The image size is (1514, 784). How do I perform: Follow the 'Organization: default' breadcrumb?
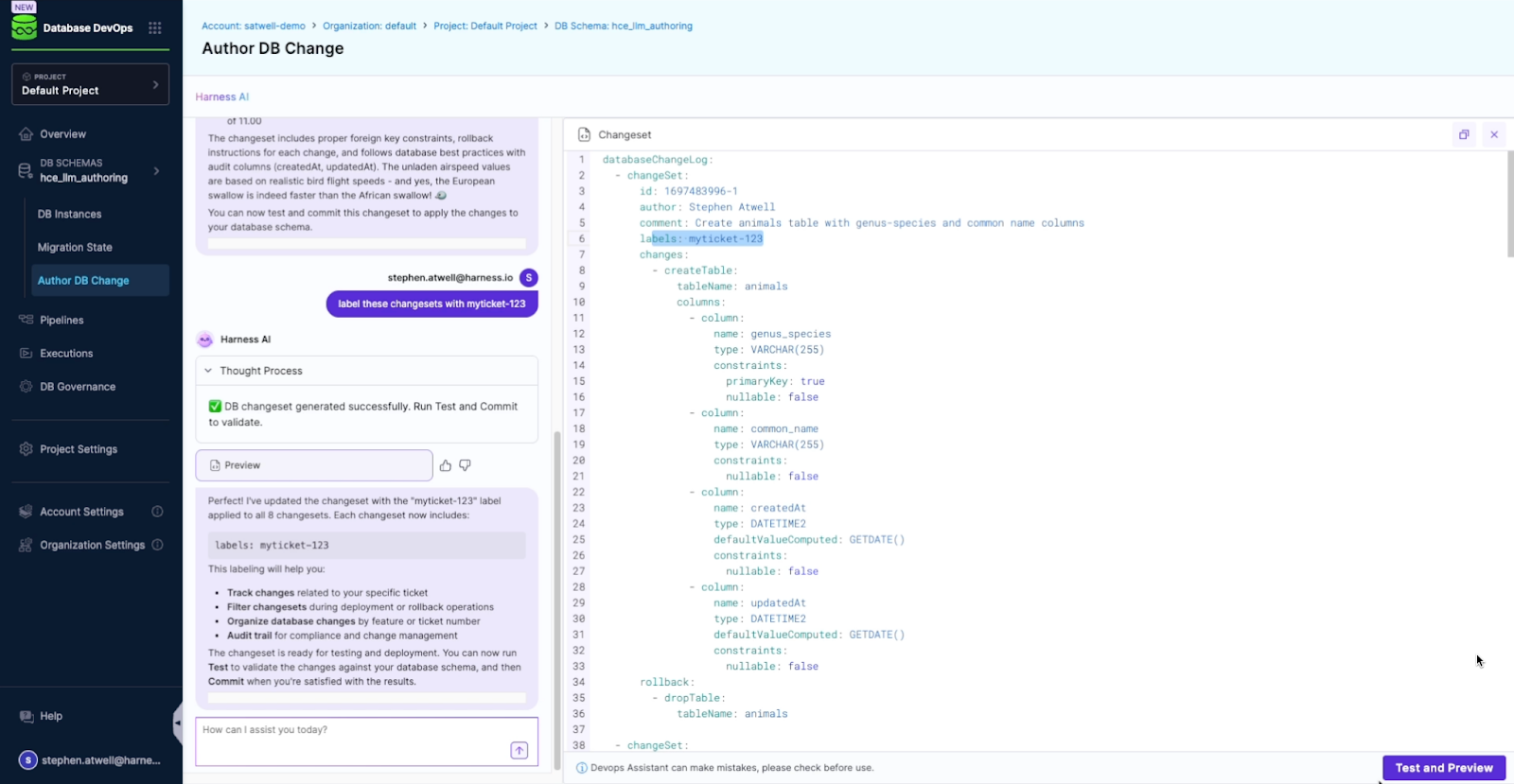pos(369,26)
